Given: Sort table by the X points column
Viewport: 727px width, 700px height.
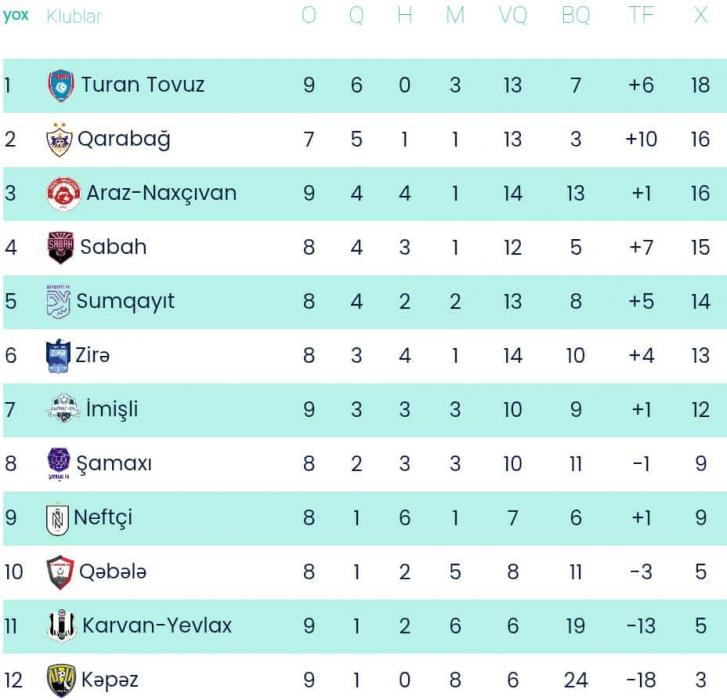Looking at the screenshot, I should pos(700,16).
